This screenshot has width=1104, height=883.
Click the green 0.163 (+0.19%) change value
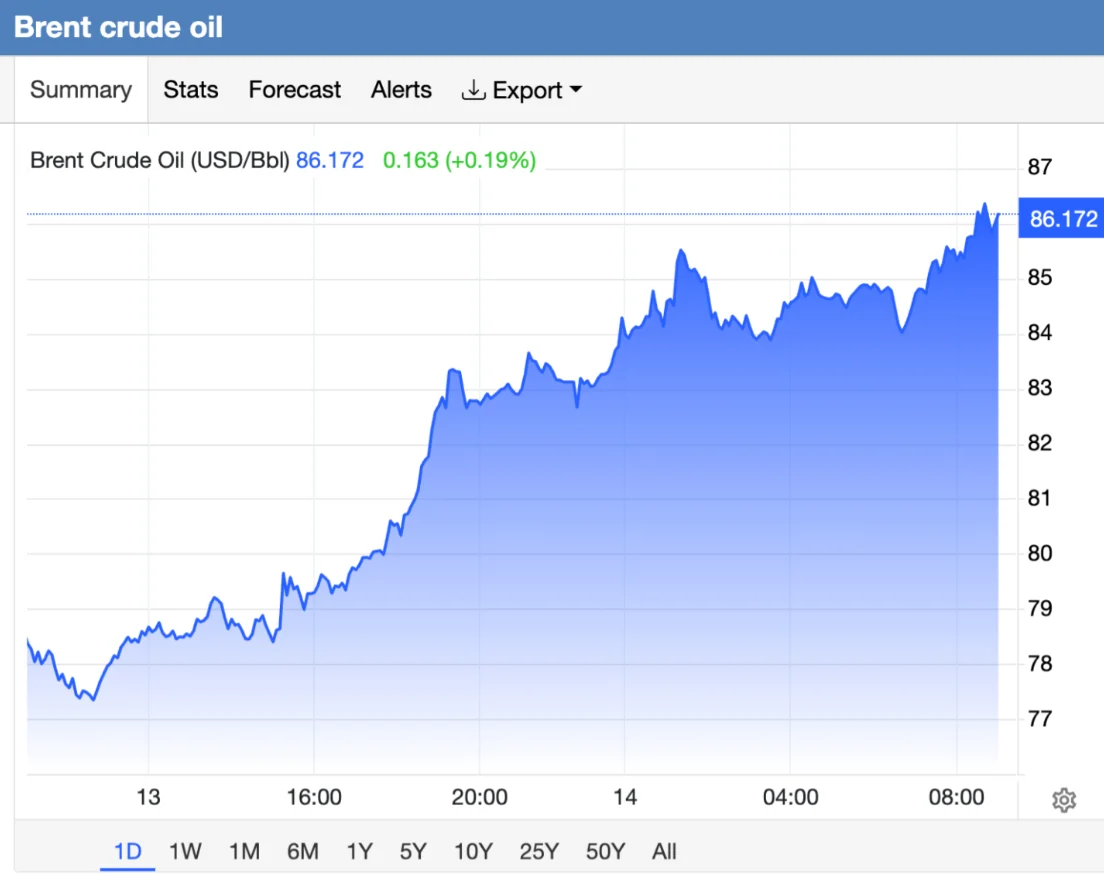click(x=459, y=161)
